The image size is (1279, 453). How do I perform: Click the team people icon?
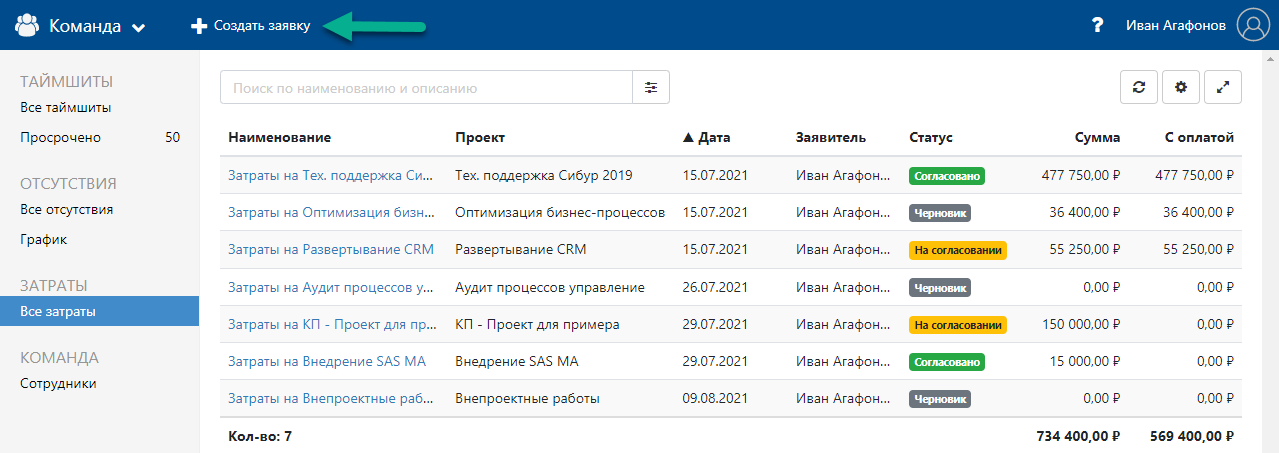[26, 26]
